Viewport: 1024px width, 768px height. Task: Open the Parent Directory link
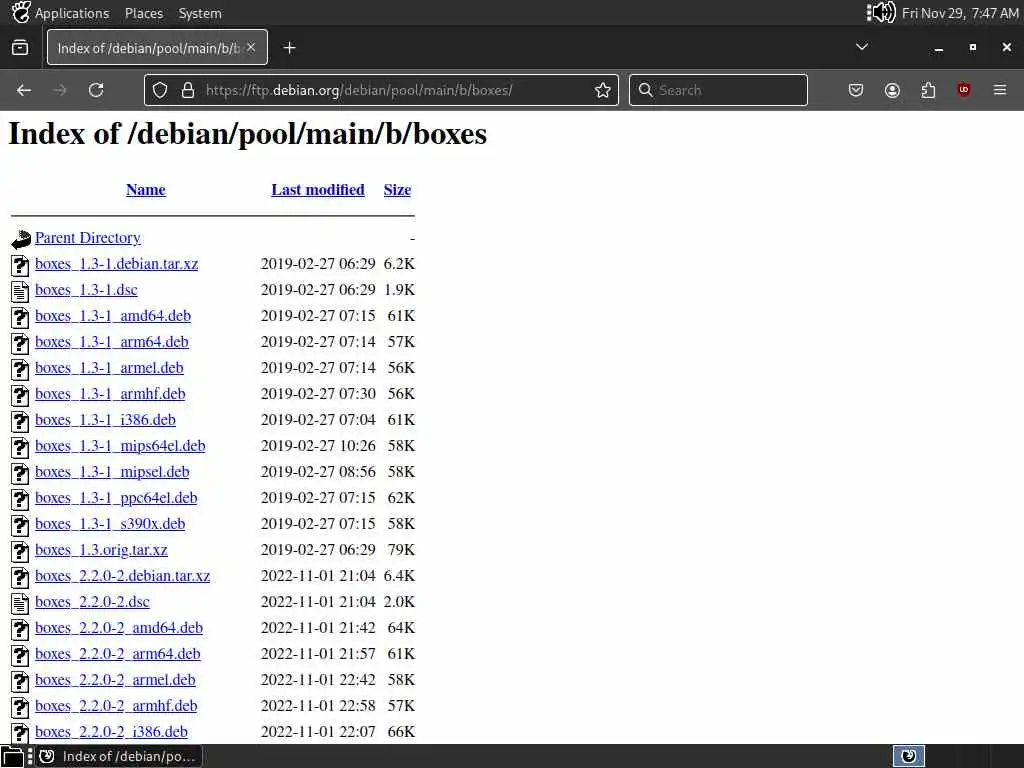(88, 238)
